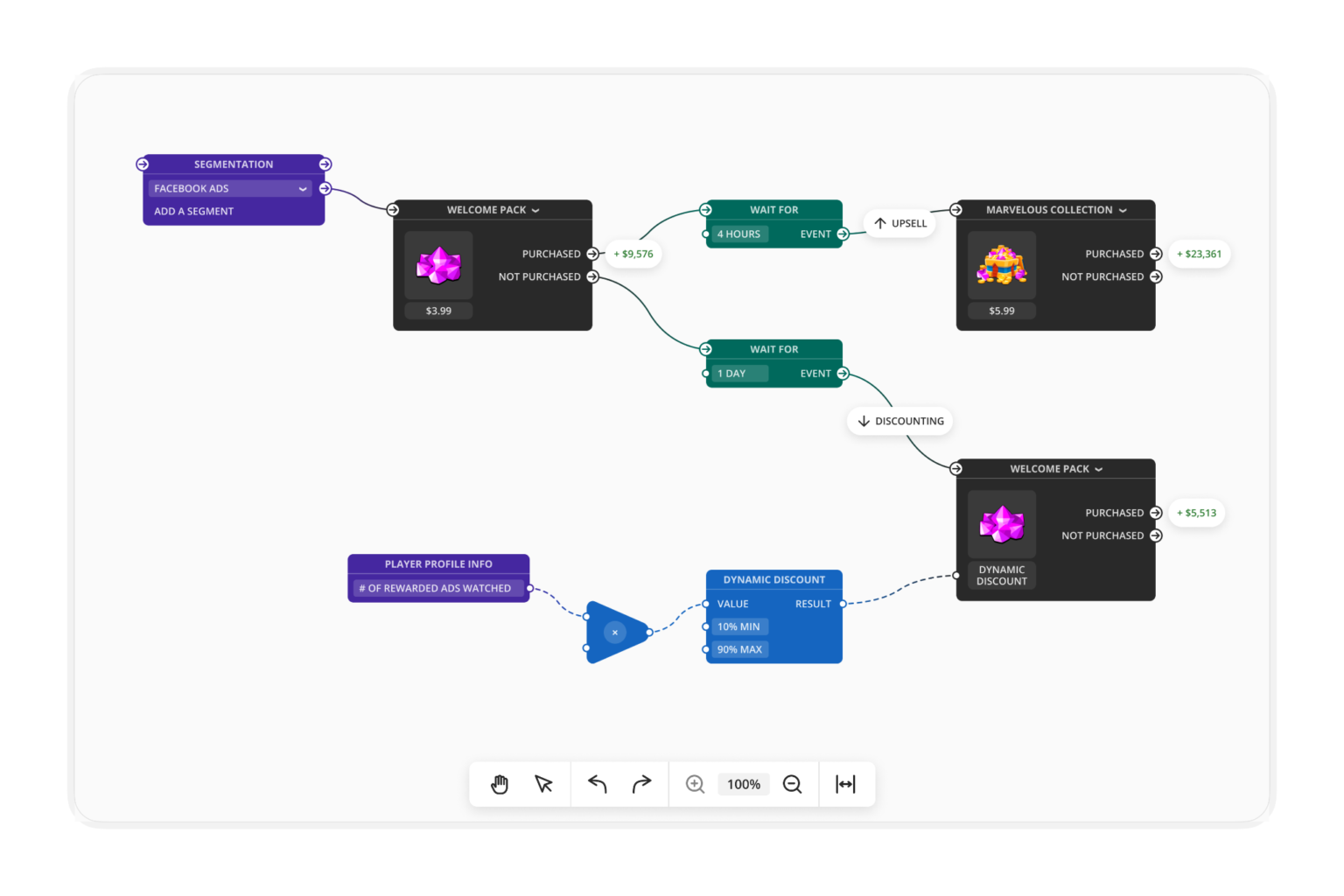Click the 4 HOURS duration in Wait For
Viewport: 1344px width, 896px height.
coord(738,234)
